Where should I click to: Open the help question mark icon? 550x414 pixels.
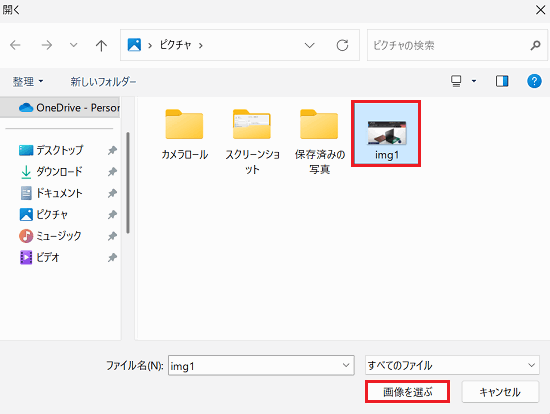pos(534,81)
